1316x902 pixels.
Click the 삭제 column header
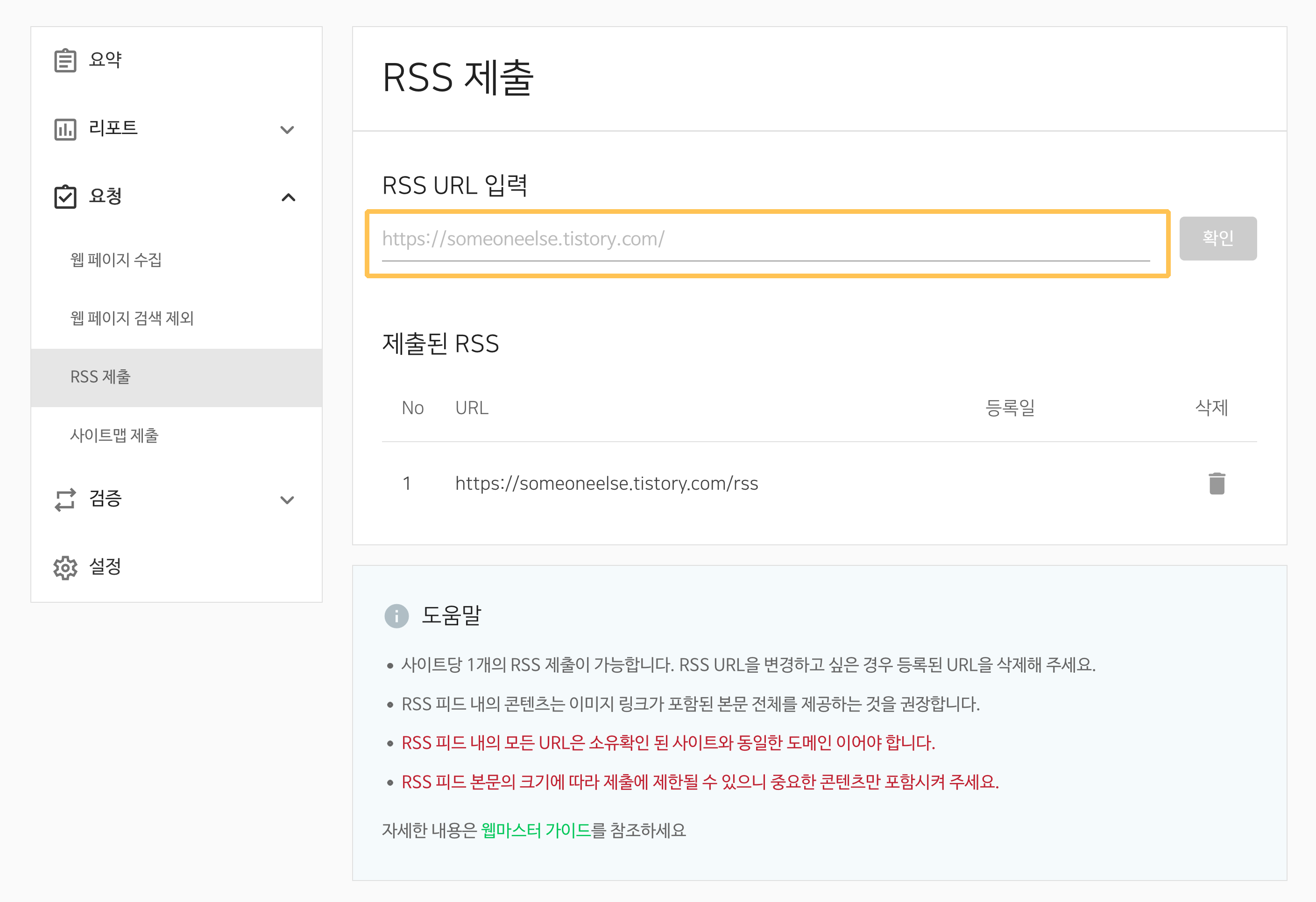[1211, 408]
